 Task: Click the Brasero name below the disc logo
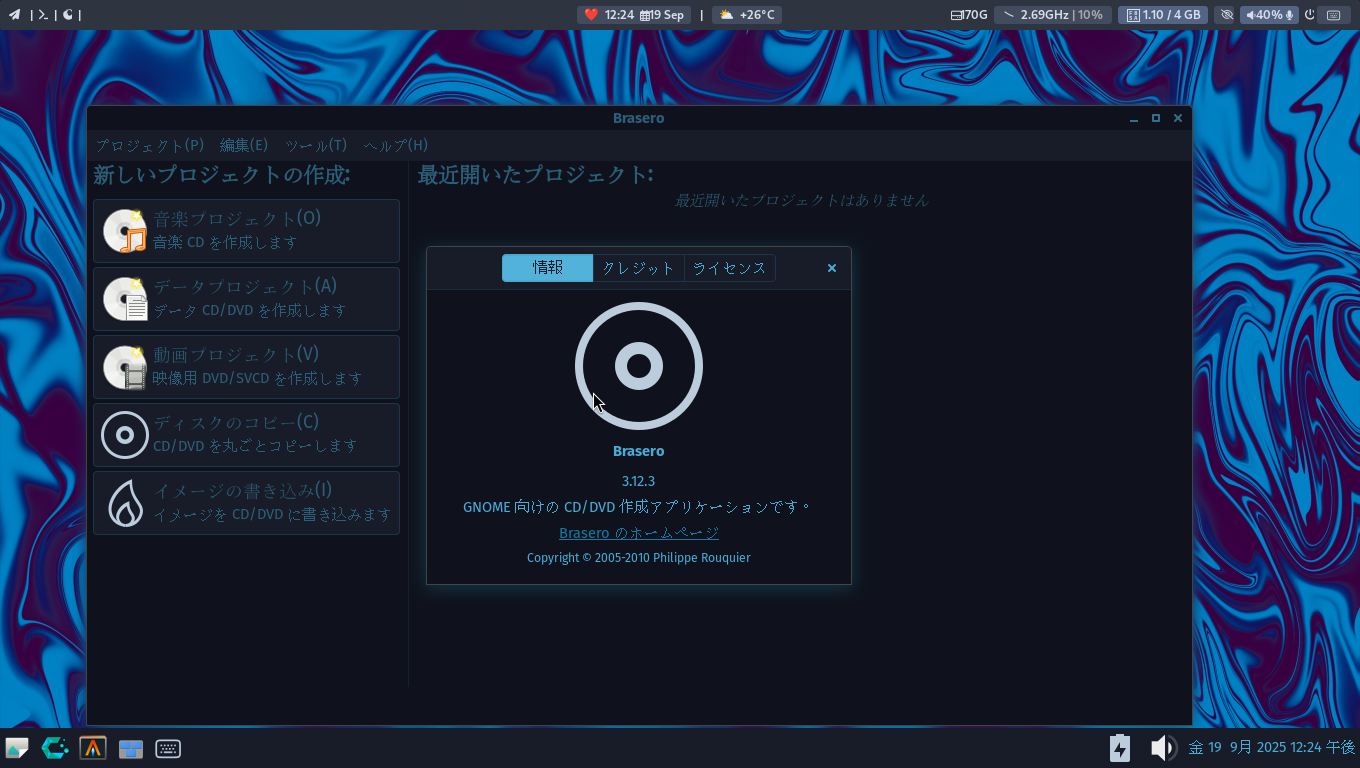click(639, 451)
